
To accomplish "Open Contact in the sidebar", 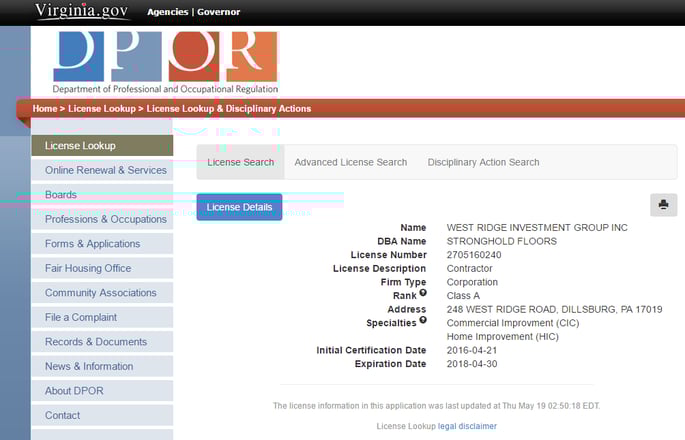I will coord(102,415).
